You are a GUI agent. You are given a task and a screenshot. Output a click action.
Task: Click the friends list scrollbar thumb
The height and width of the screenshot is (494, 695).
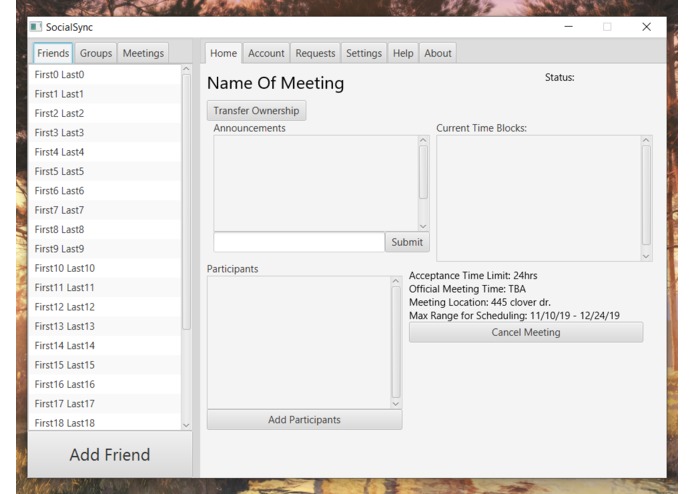click(x=186, y=202)
